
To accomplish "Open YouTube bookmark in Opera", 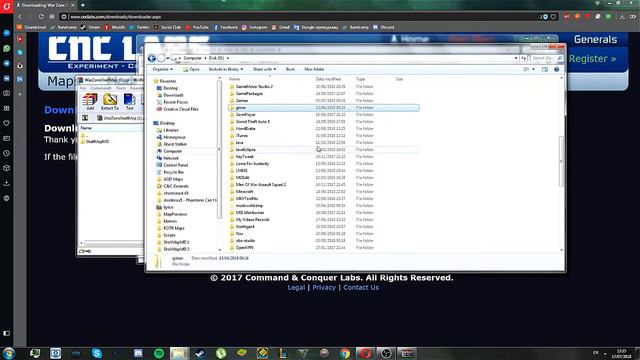I will click(x=197, y=27).
